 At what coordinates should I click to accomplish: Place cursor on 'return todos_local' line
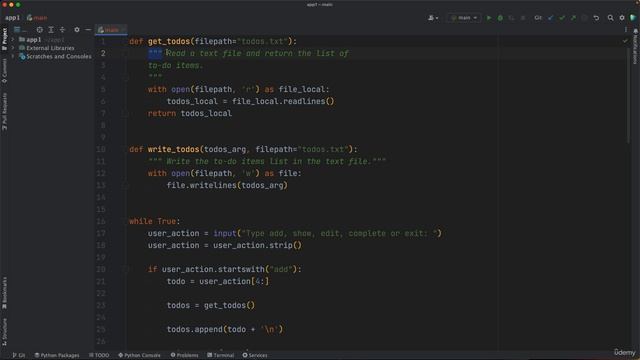(x=190, y=113)
